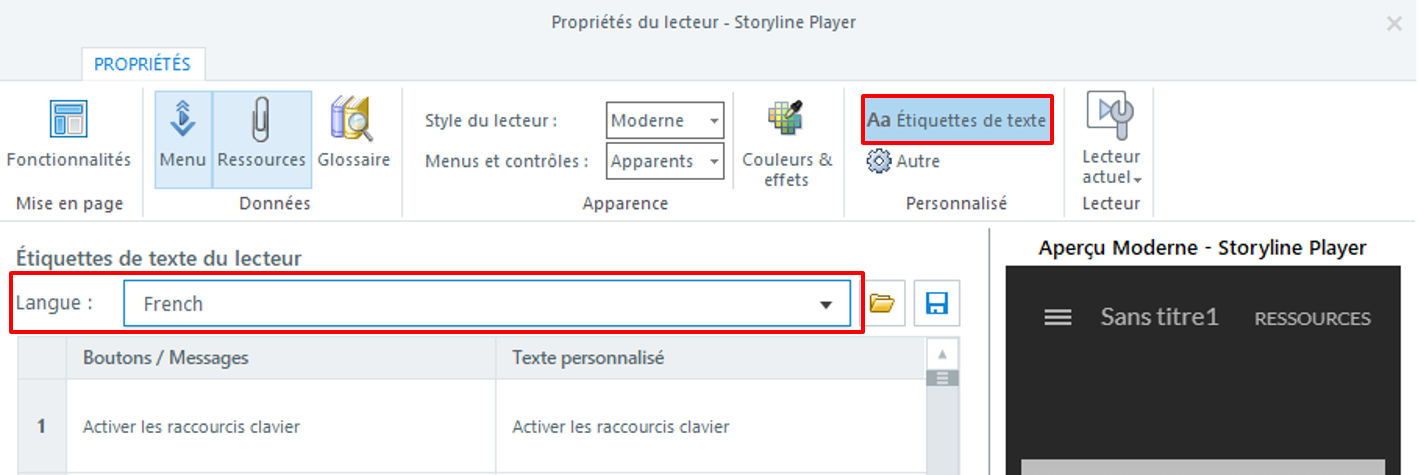Screen dimensions: 1418x475
Task: Open the RESSOURCES tab in preview
Action: point(1312,318)
